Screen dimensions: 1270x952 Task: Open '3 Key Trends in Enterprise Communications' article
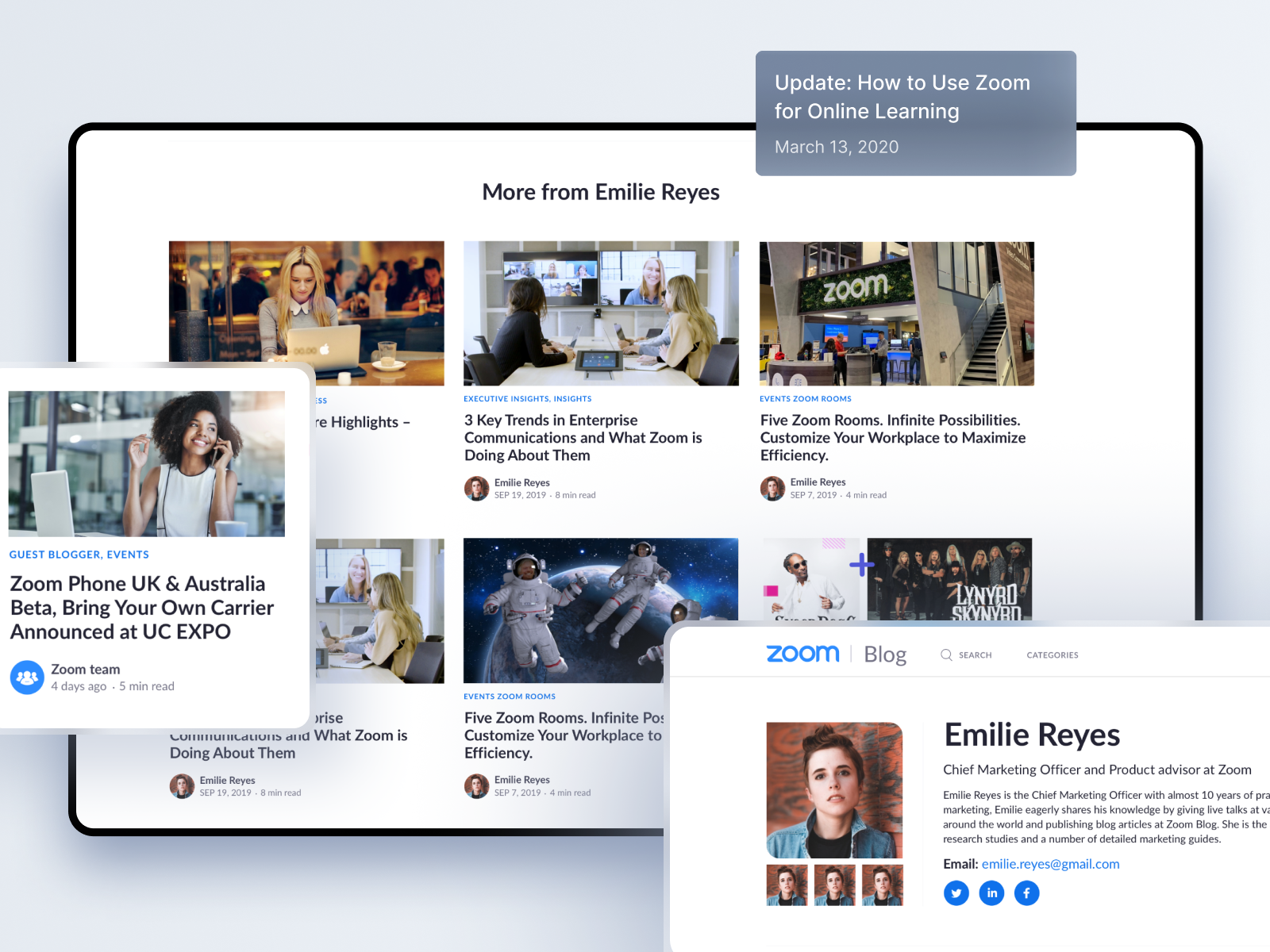[x=583, y=437]
